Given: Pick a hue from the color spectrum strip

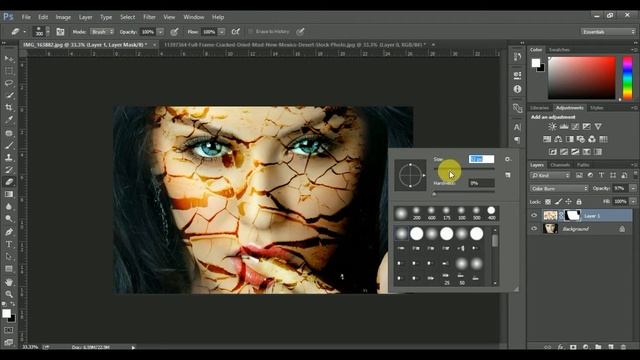Looking at the screenshot, I should coord(627,78).
